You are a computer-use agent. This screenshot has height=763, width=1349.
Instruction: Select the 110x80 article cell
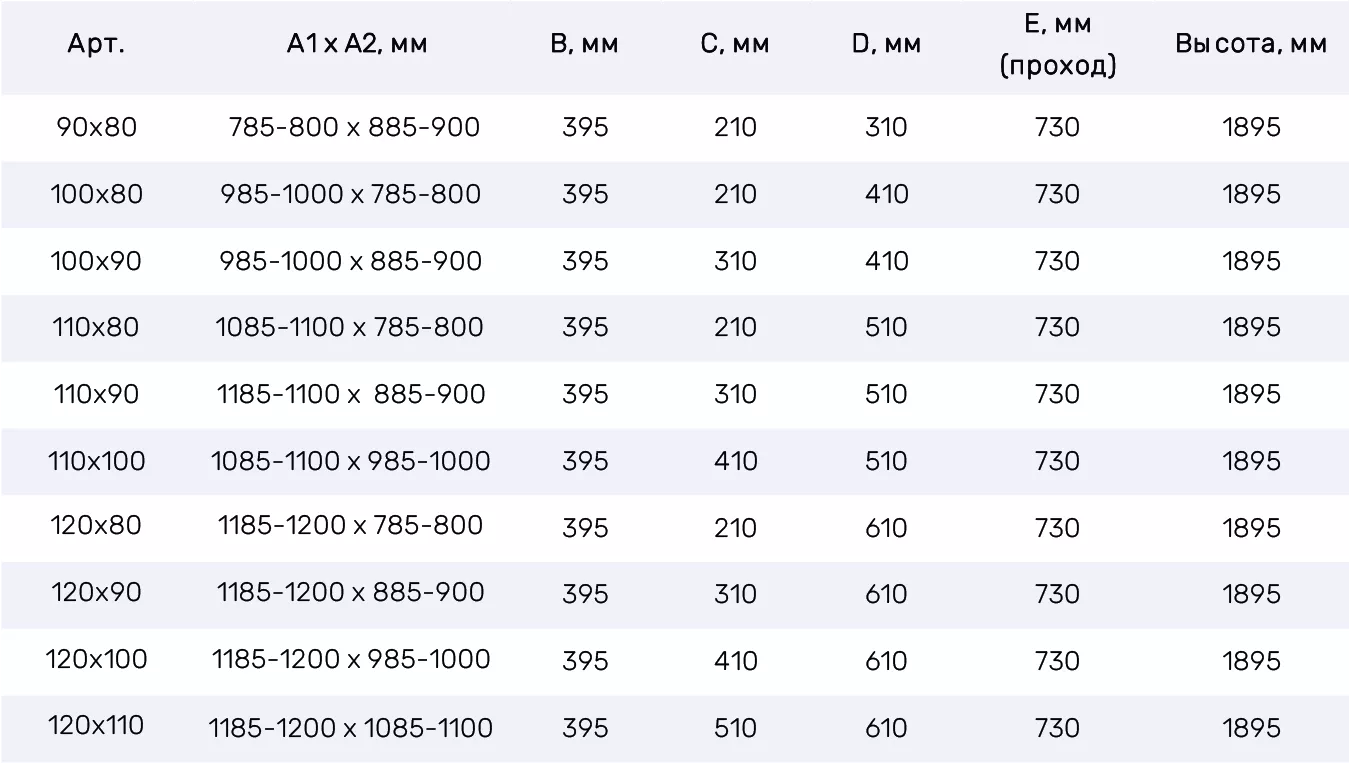click(97, 327)
